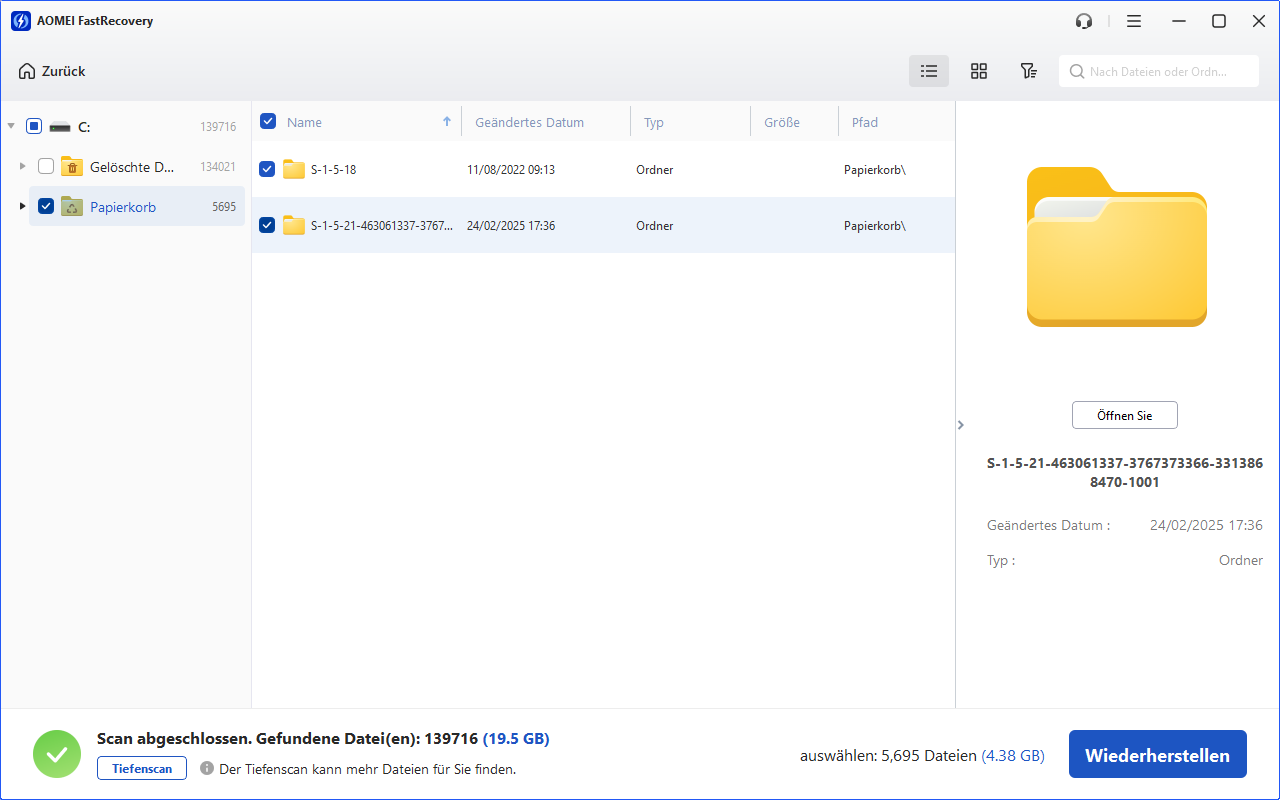Uncheck the Papierkorb checkbox
The image size is (1280, 800).
pos(46,206)
